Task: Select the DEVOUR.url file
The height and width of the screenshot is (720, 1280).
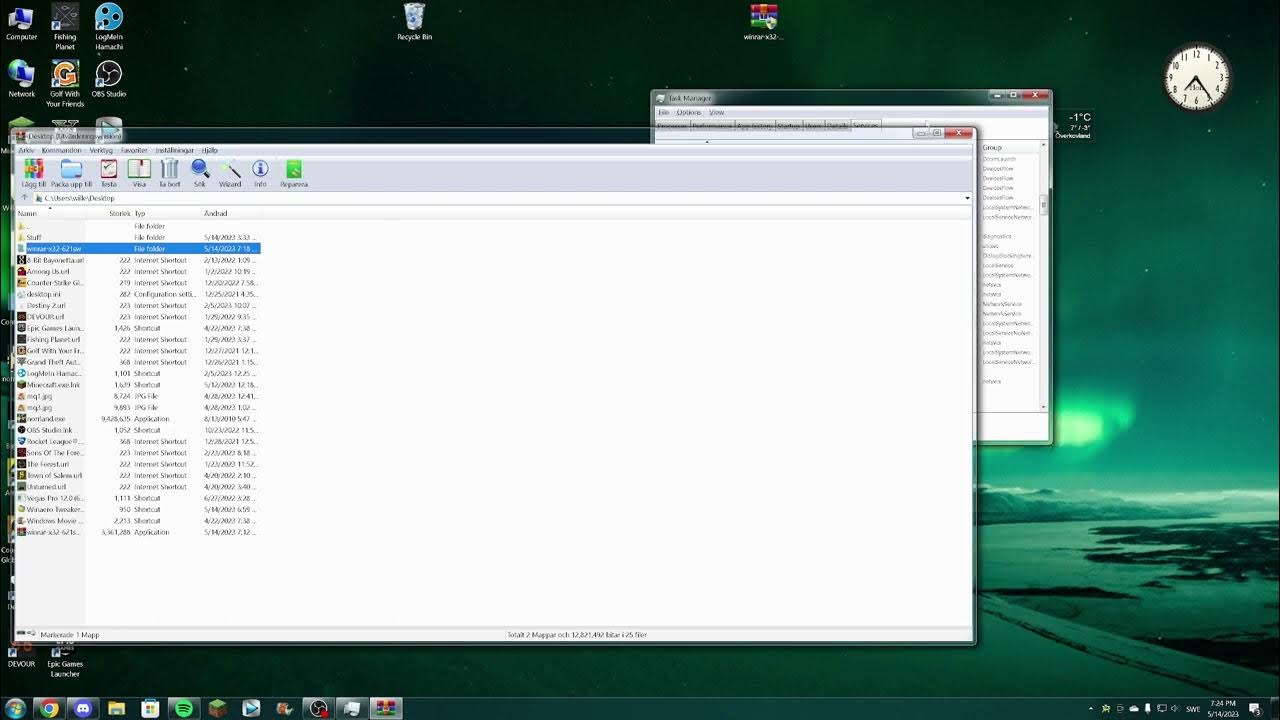Action: pos(138,316)
